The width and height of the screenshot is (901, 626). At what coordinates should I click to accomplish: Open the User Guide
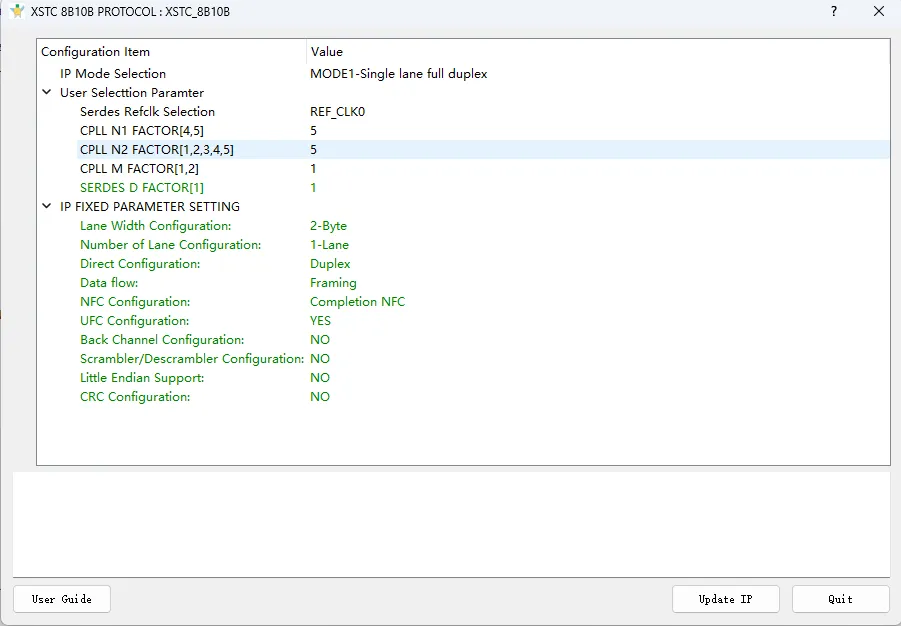click(62, 599)
